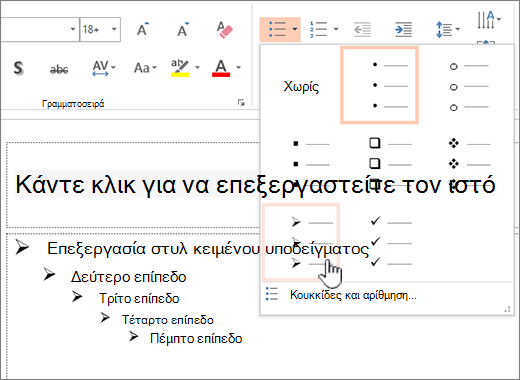Apply text shadow with S icon

19,68
